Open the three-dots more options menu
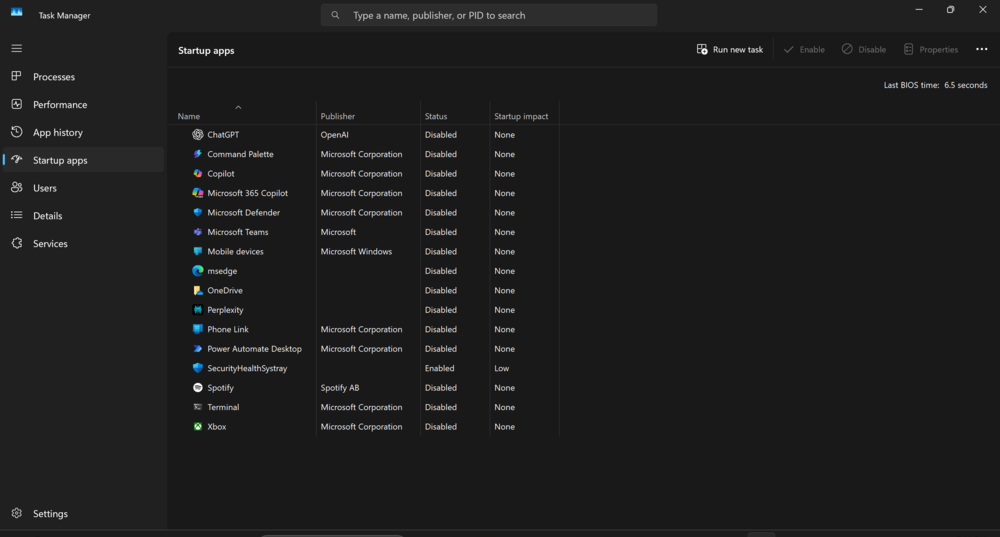Image resolution: width=1000 pixels, height=537 pixels. tap(982, 49)
